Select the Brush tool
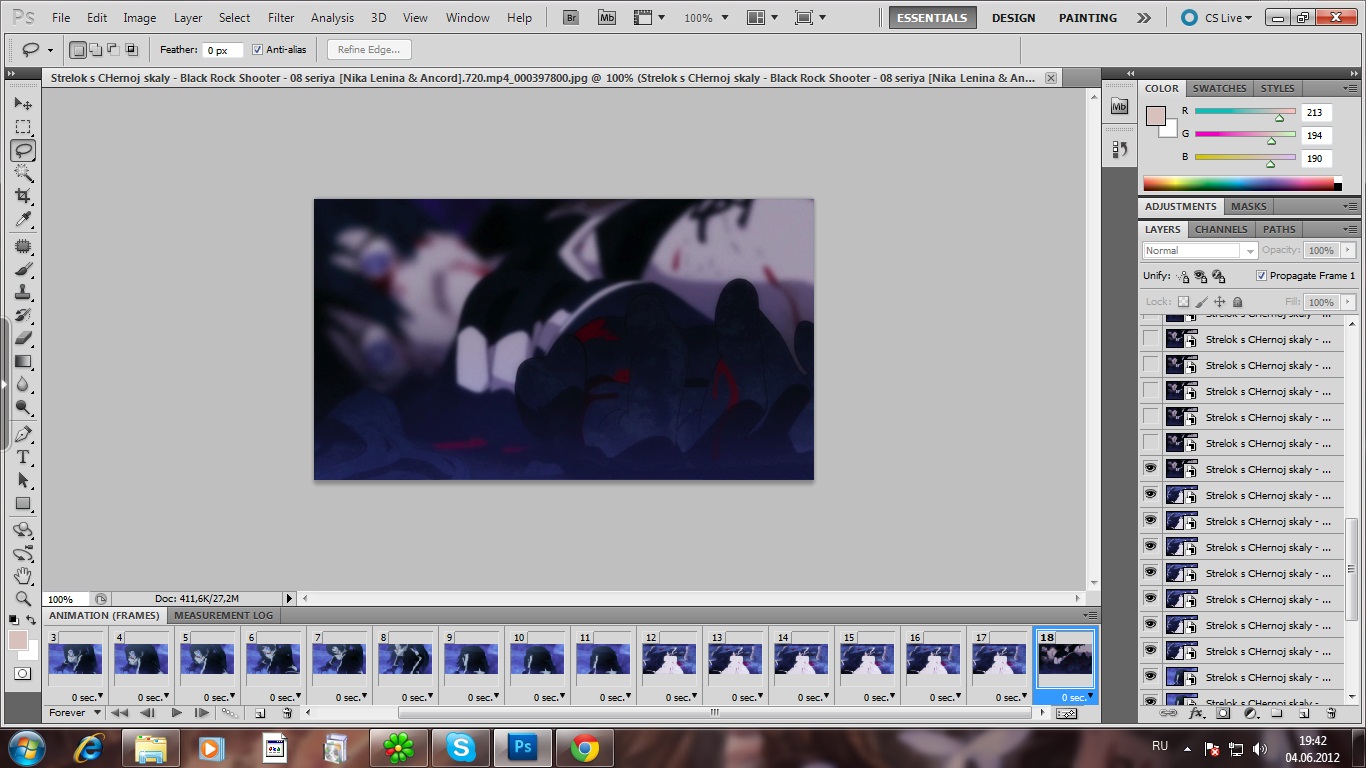1366x768 pixels. point(23,269)
